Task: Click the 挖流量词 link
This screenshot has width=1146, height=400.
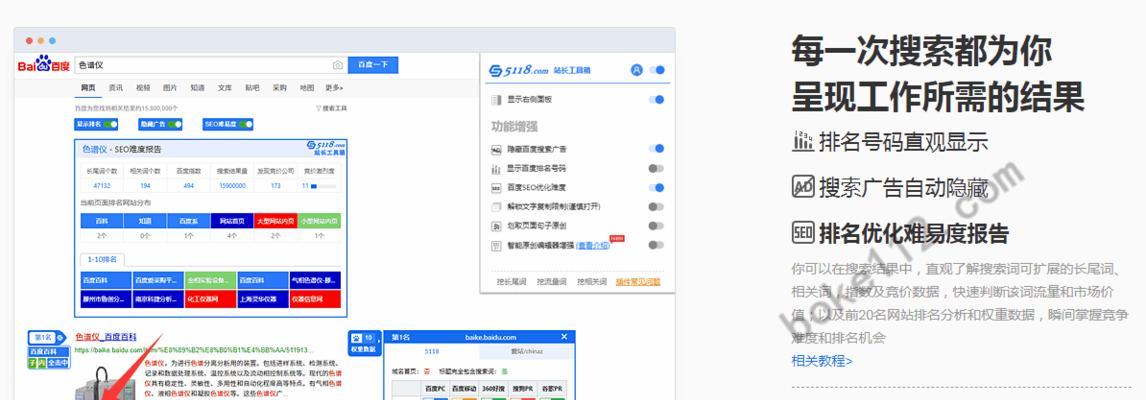Action: [551, 282]
